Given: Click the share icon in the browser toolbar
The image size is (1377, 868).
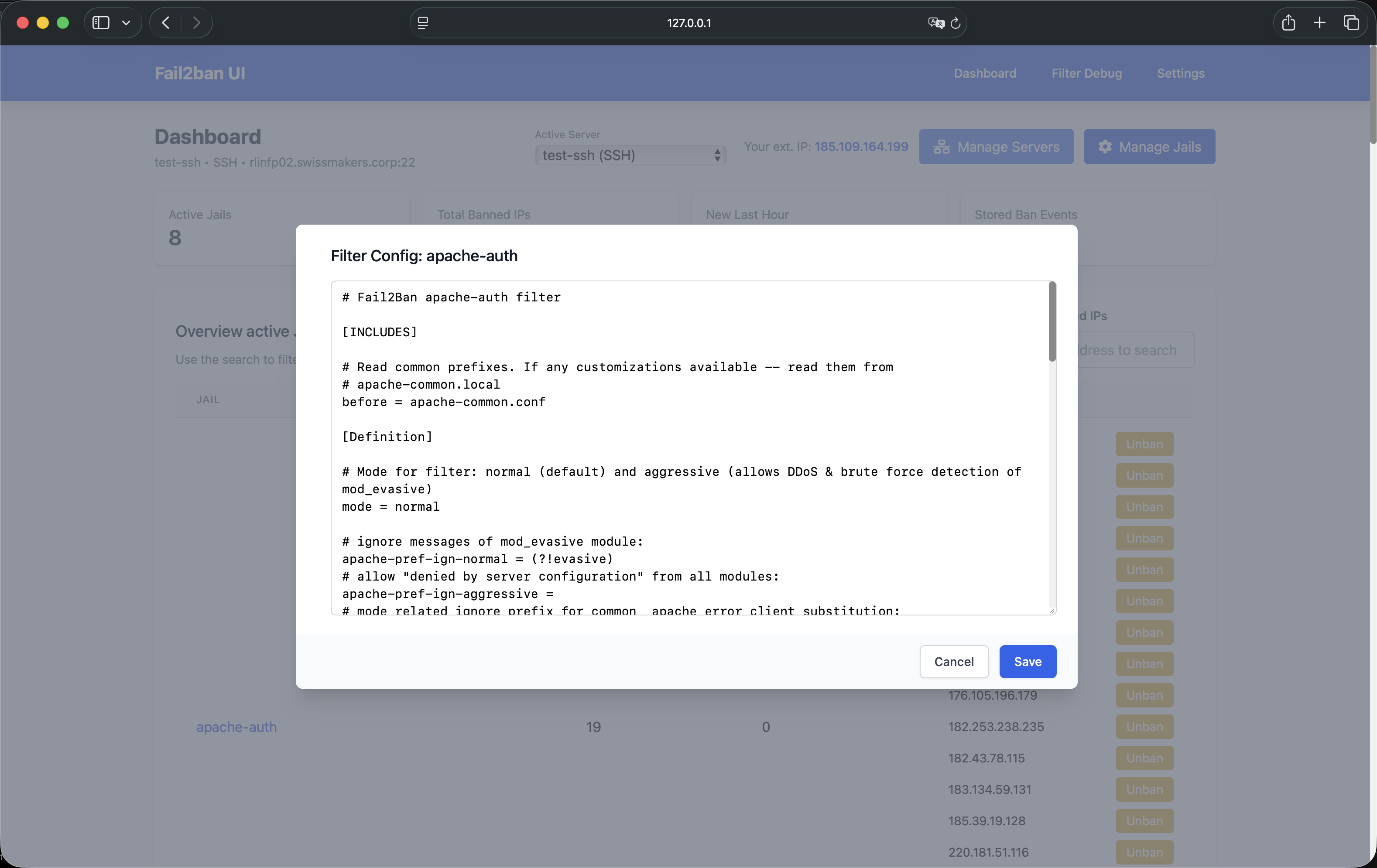Looking at the screenshot, I should (1288, 23).
